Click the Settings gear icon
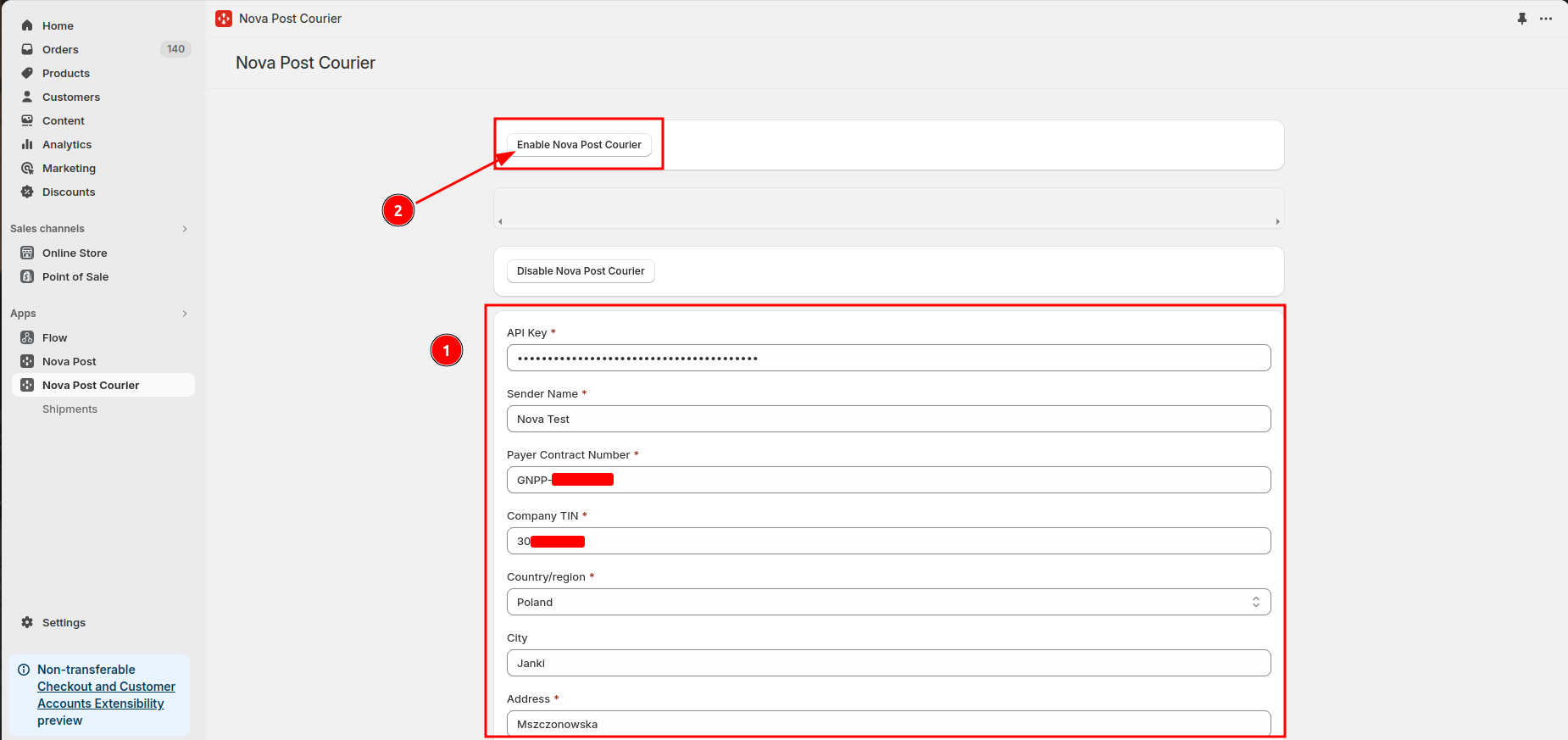This screenshot has width=1568, height=740. [27, 622]
